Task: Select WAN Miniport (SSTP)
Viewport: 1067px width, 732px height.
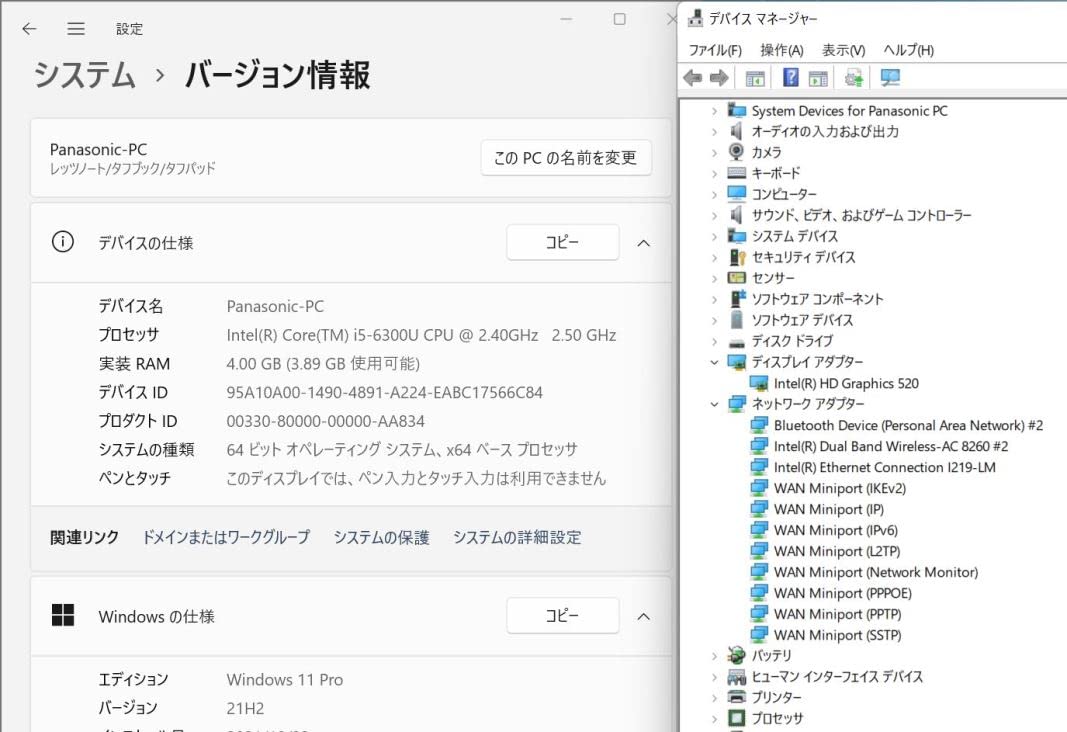Action: [838, 635]
